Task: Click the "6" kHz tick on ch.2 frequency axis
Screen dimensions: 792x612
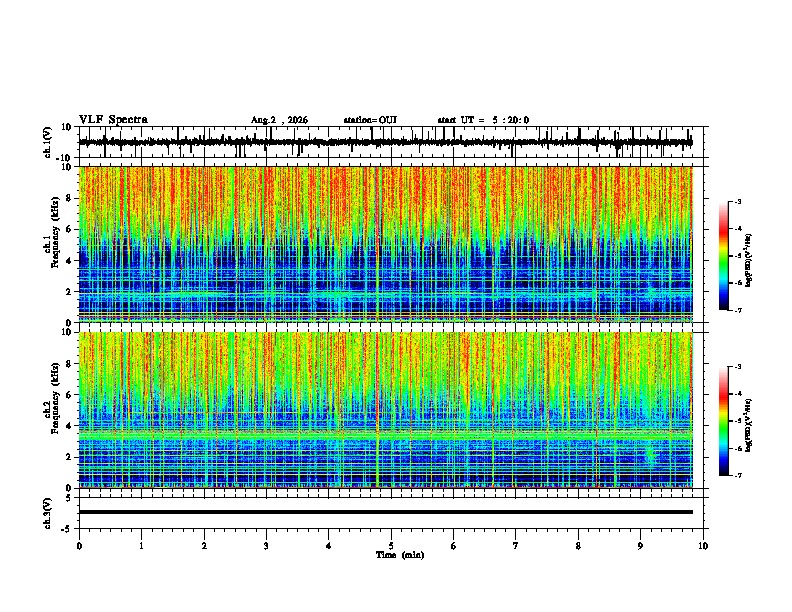Action: 69,394
